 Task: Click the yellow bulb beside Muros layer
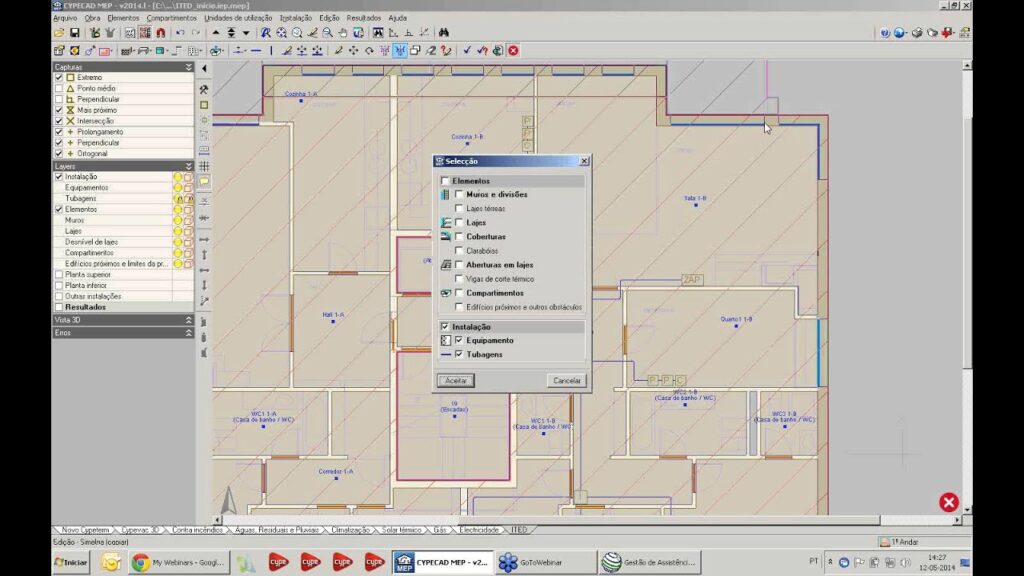(178, 220)
